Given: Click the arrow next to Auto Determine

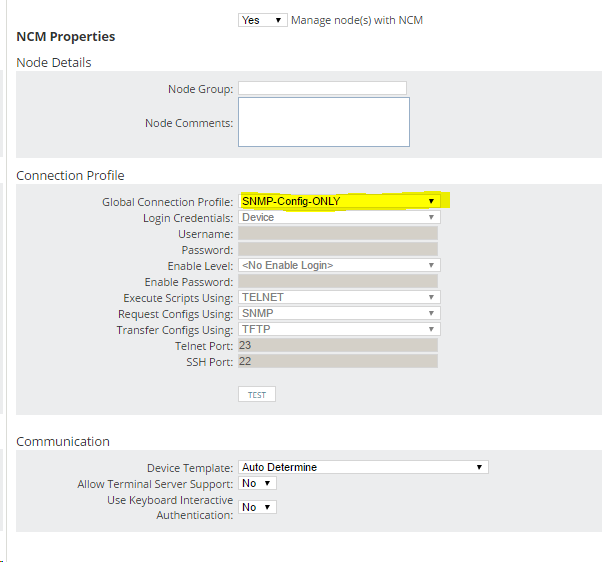Looking at the screenshot, I should [479, 467].
